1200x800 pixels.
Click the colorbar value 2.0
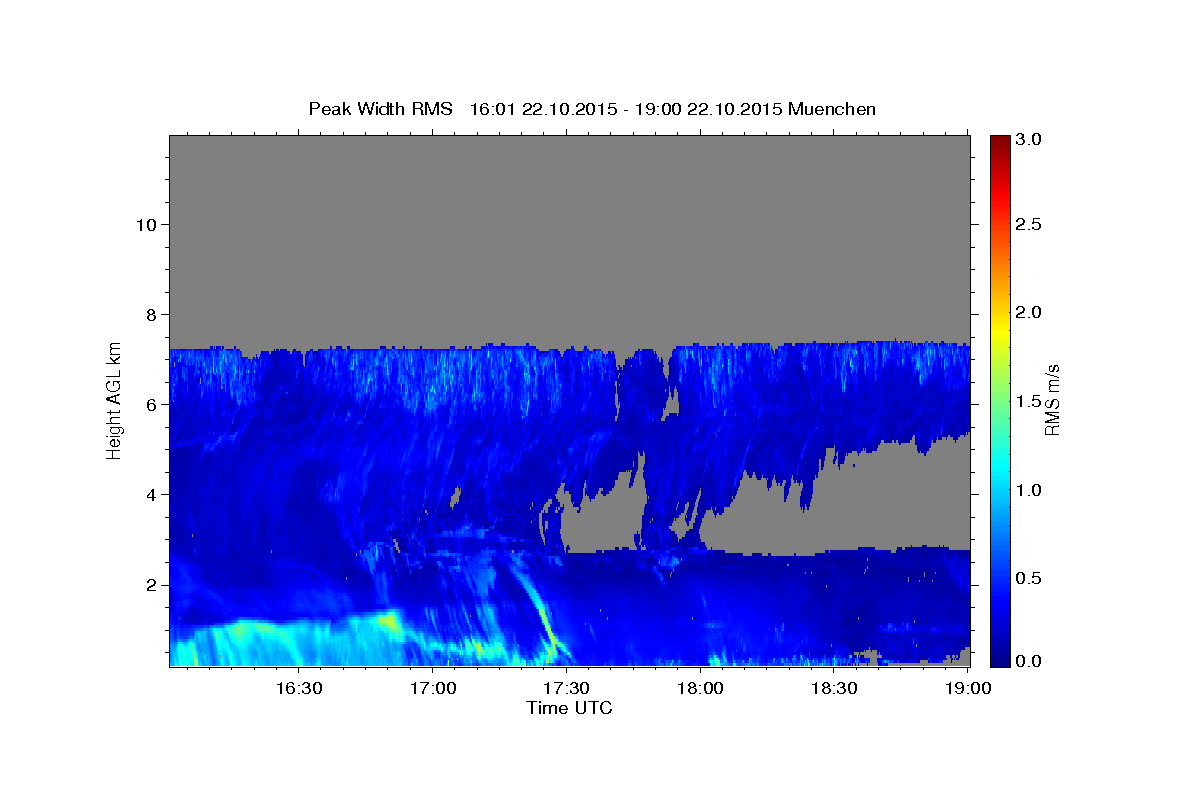coord(1030,312)
